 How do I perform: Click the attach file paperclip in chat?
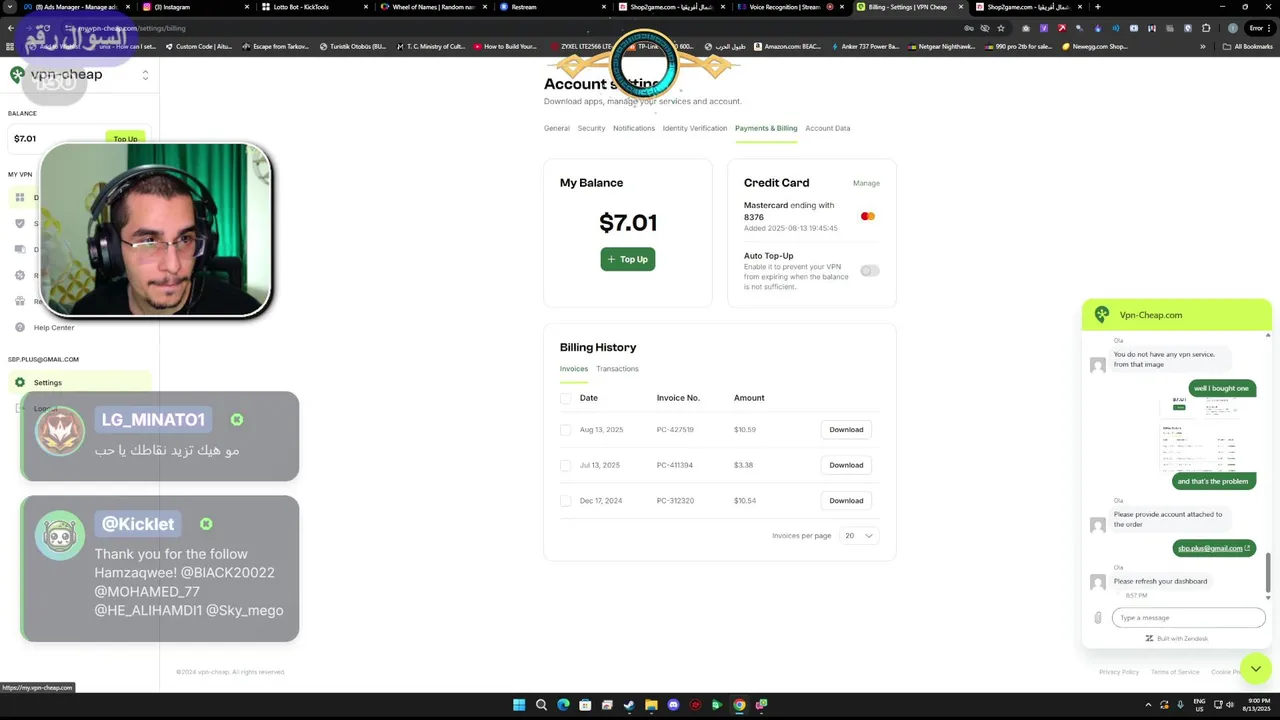(x=1098, y=618)
